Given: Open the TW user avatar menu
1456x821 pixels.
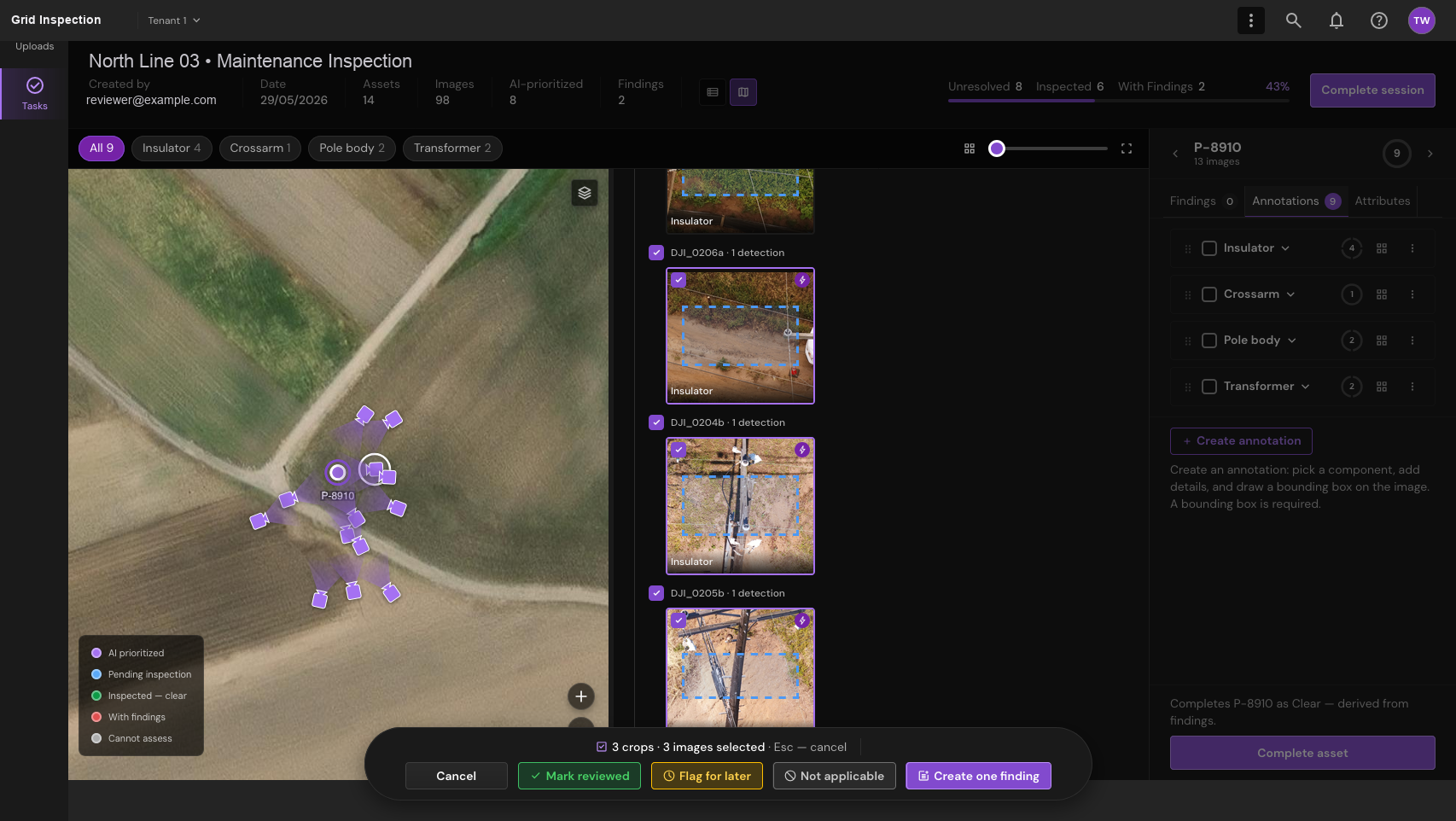Looking at the screenshot, I should tap(1422, 20).
